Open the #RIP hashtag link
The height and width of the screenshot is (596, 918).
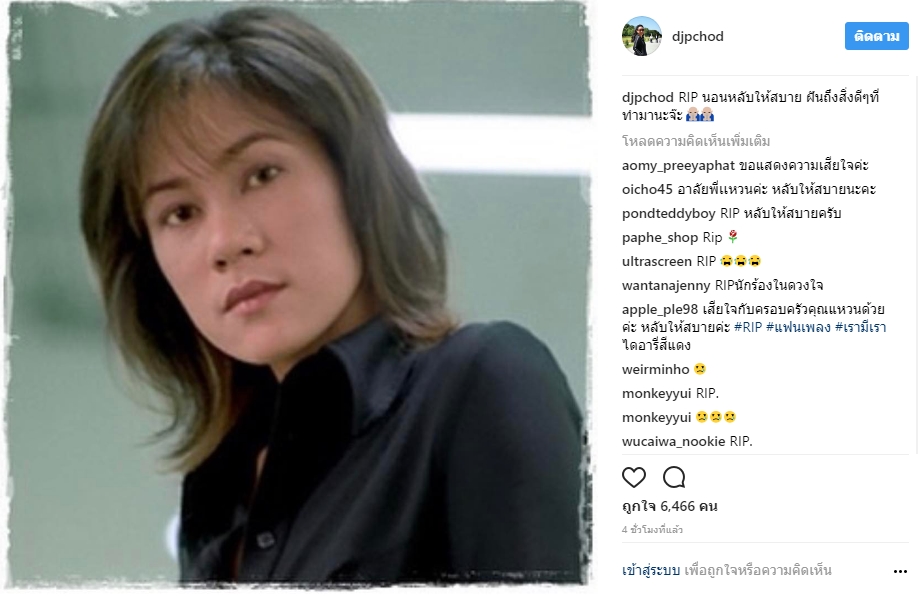(748, 327)
